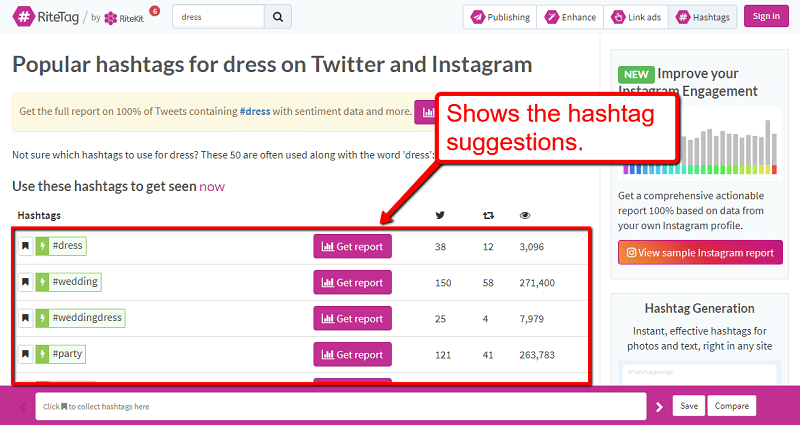The image size is (800, 425).
Task: Bookmark the #party hashtag
Action: 26,354
